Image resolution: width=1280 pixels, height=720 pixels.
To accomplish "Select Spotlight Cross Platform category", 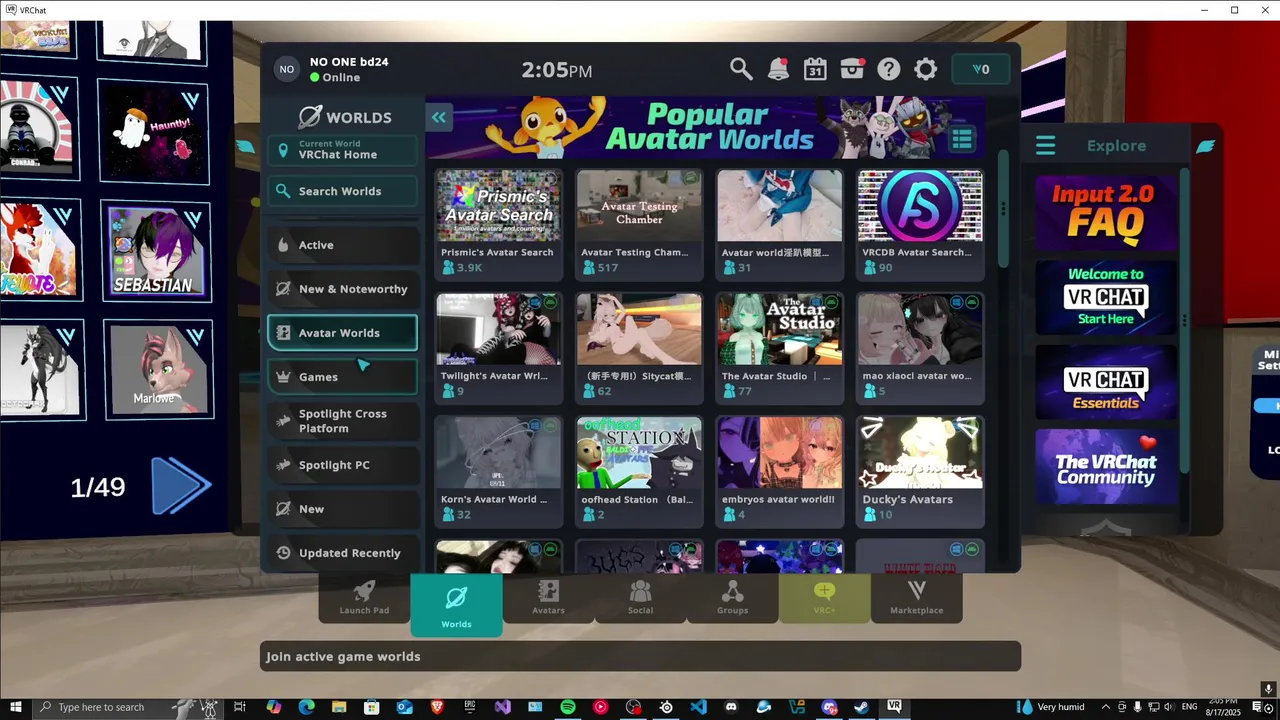I will pyautogui.click(x=342, y=421).
